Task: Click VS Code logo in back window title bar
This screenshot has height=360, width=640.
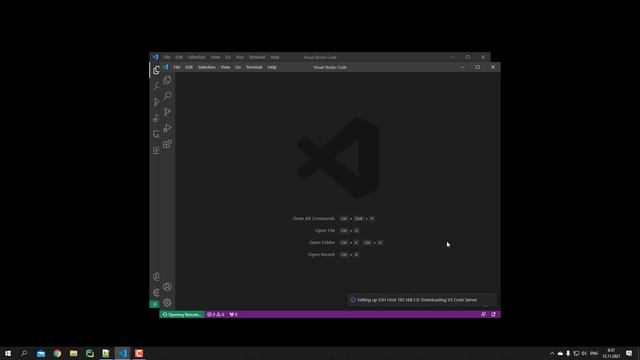Action: pyautogui.click(x=156, y=57)
